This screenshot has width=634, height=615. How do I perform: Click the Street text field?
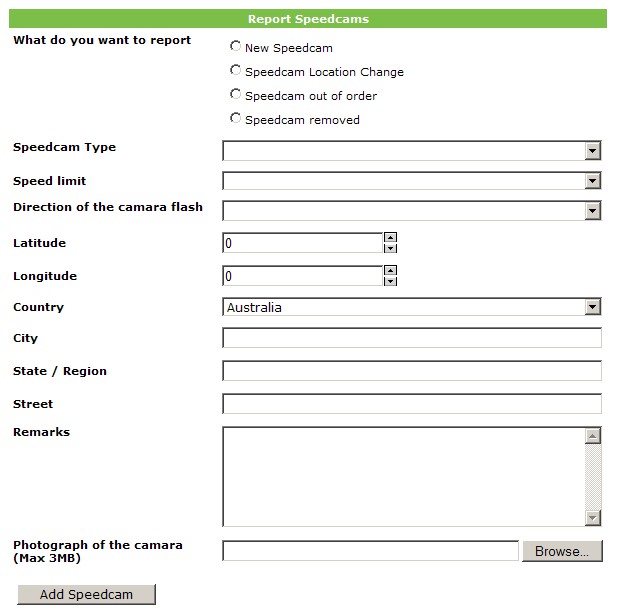coord(411,404)
